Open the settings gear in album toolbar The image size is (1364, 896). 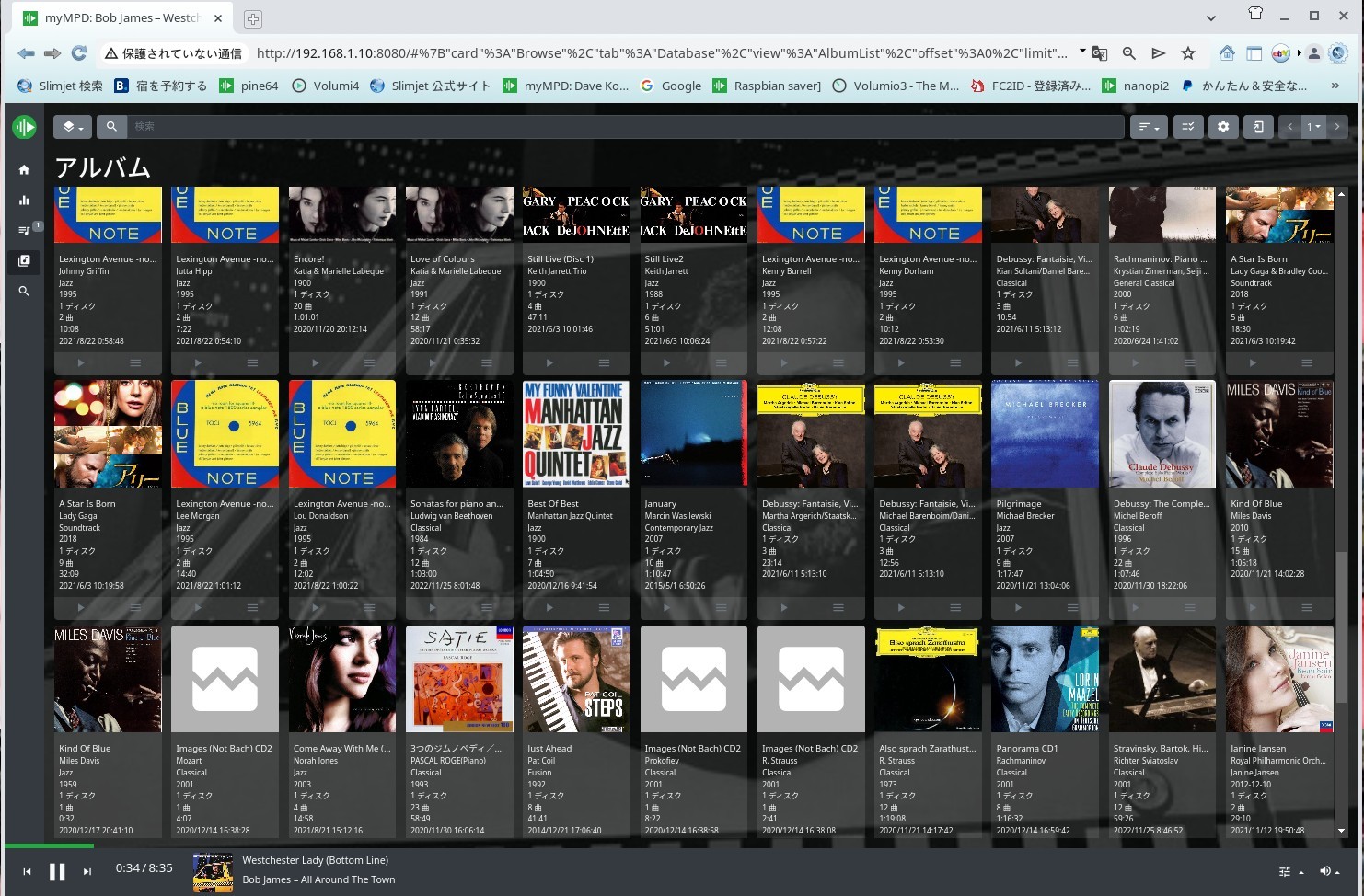coord(1222,127)
